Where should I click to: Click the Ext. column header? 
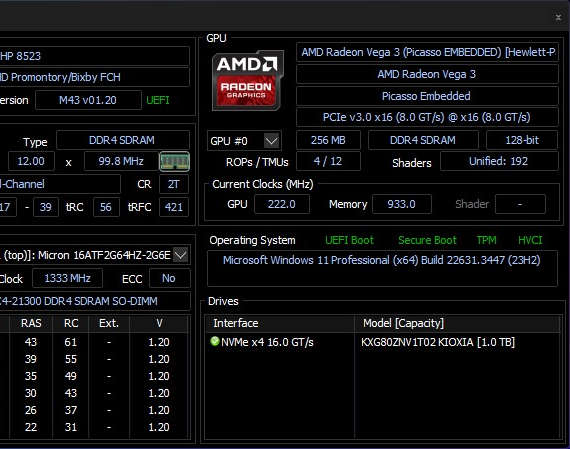click(109, 323)
